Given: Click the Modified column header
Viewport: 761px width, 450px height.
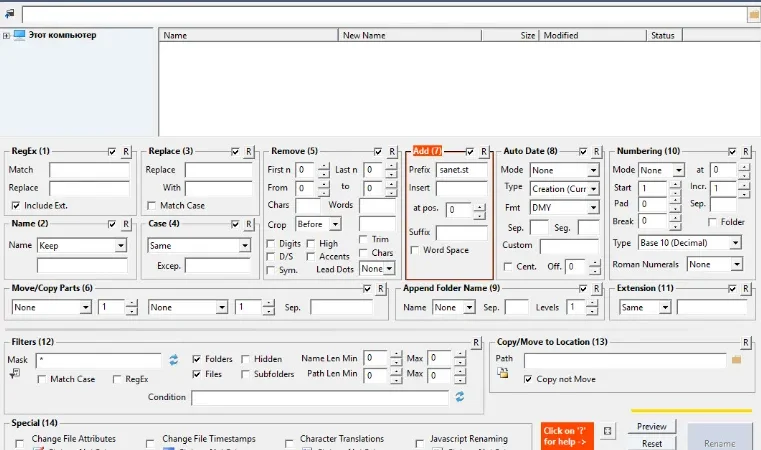Looking at the screenshot, I should pyautogui.click(x=593, y=35).
